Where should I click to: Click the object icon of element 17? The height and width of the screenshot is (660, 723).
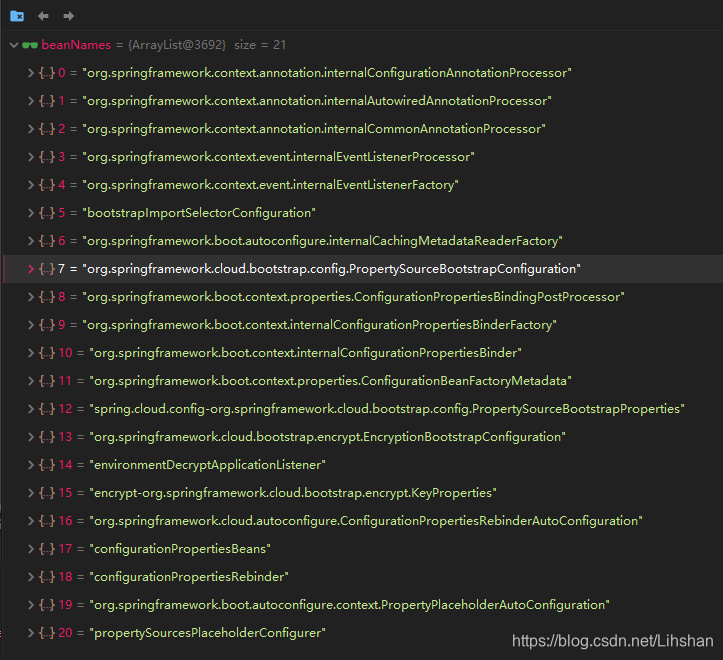pyautogui.click(x=47, y=549)
